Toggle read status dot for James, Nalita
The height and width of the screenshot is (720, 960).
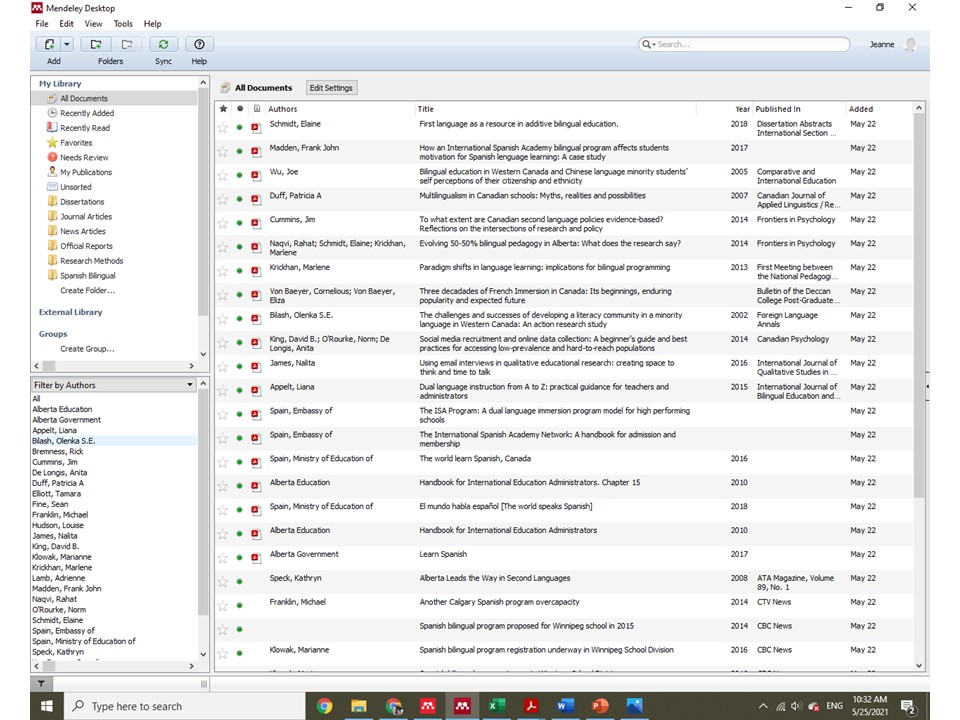pos(240,366)
